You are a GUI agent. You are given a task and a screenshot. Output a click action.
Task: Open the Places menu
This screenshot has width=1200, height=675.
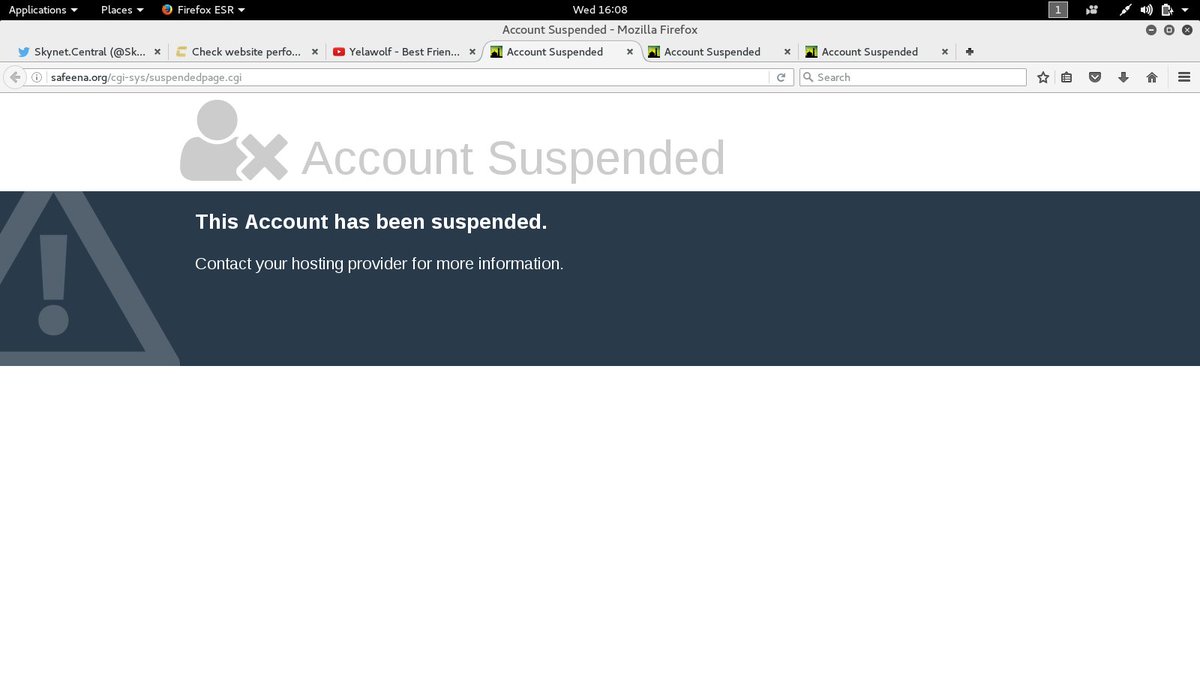pos(122,10)
